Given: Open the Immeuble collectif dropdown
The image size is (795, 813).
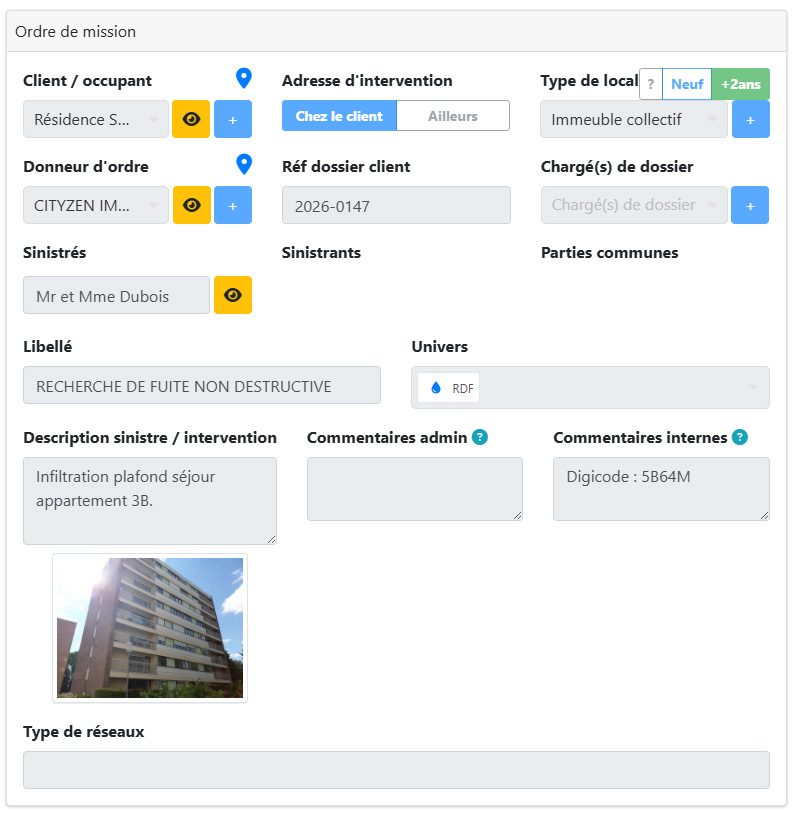Looking at the screenshot, I should click(634, 119).
